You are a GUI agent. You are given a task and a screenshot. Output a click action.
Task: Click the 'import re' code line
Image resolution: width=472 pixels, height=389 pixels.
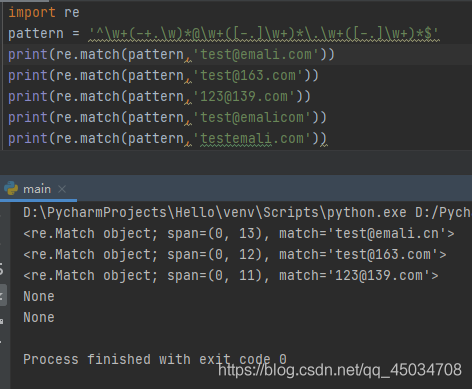click(x=44, y=13)
